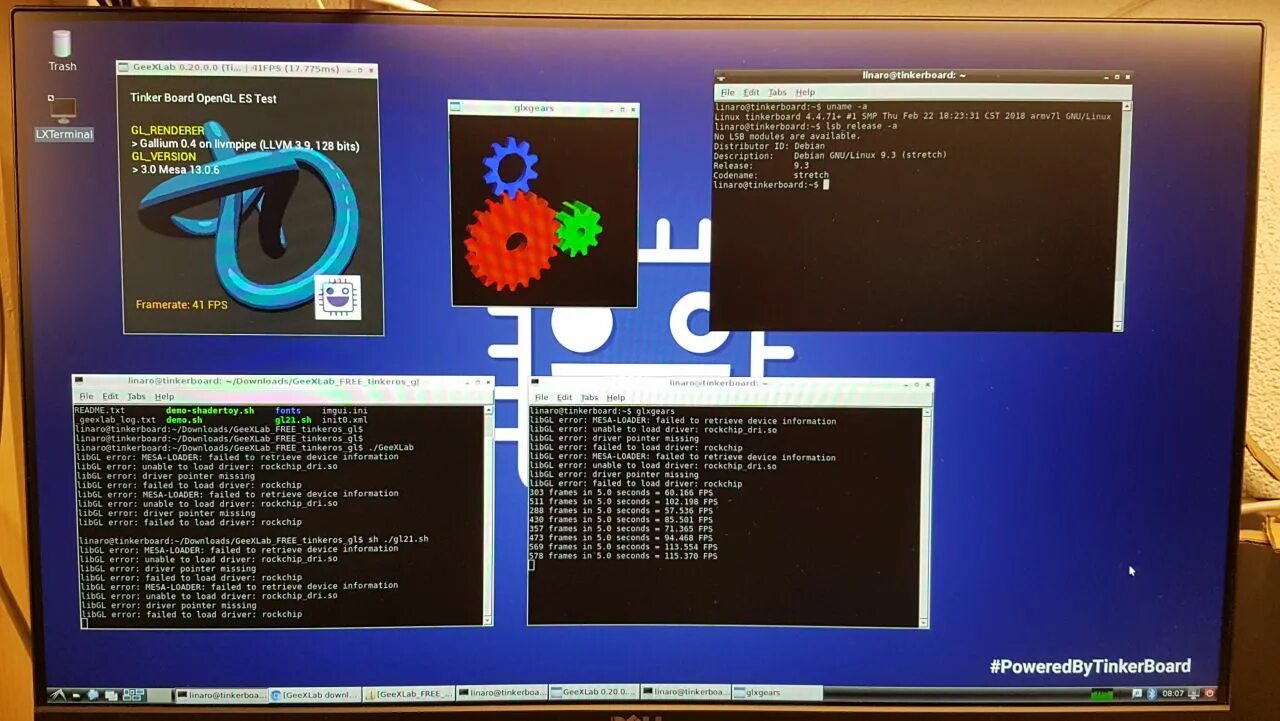Open Edit menu in the uname terminal
This screenshot has height=721, width=1280.
pyautogui.click(x=751, y=92)
